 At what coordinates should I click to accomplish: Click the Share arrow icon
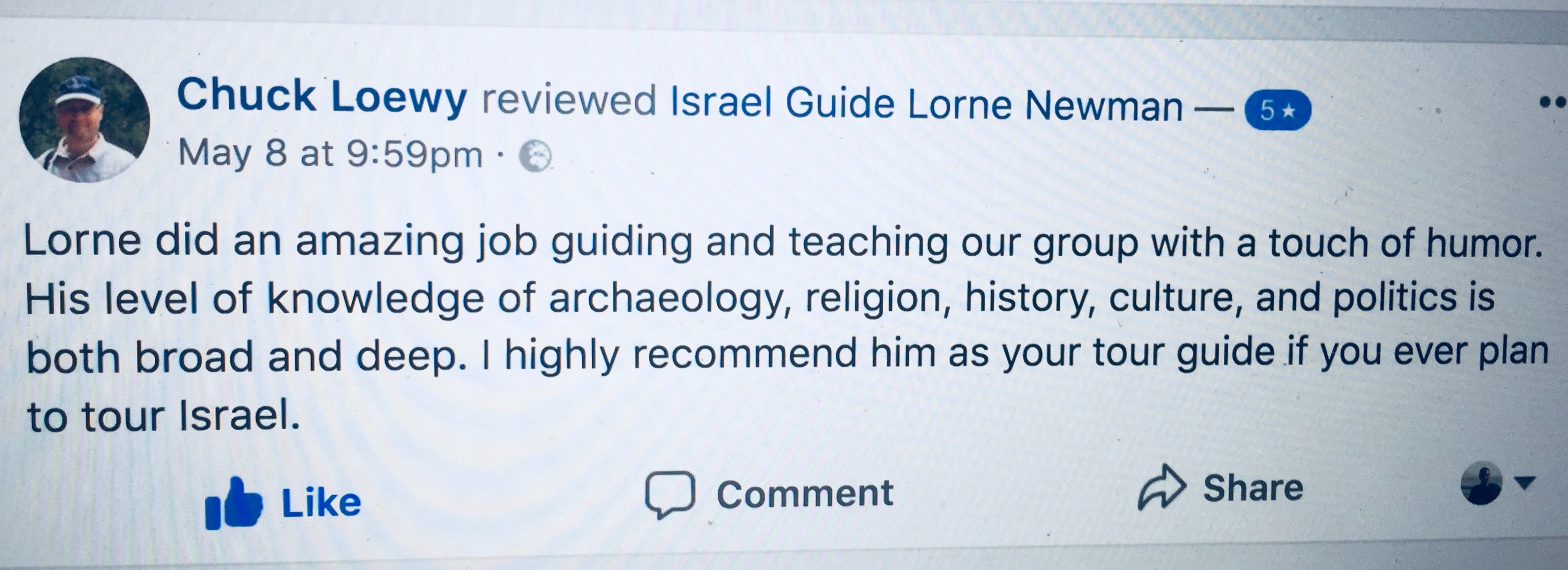1162,487
